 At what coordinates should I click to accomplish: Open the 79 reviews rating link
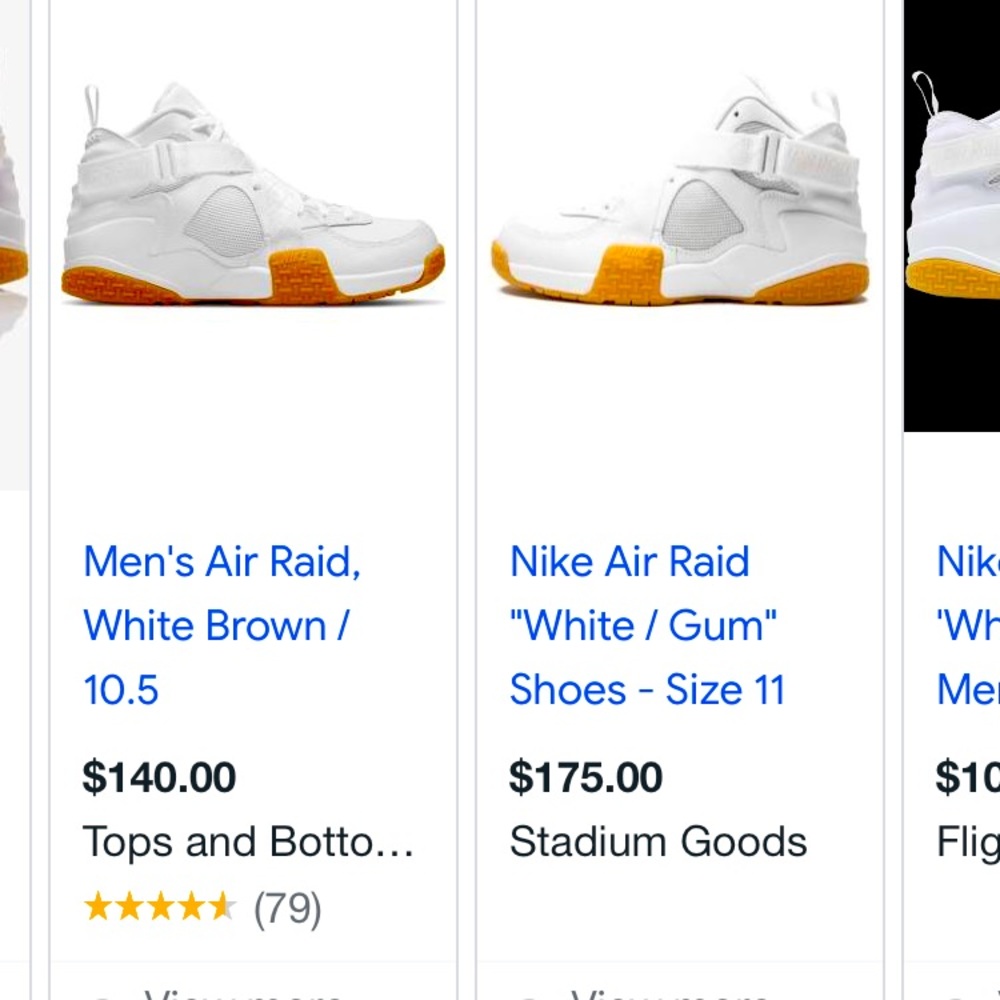pyautogui.click(x=287, y=909)
